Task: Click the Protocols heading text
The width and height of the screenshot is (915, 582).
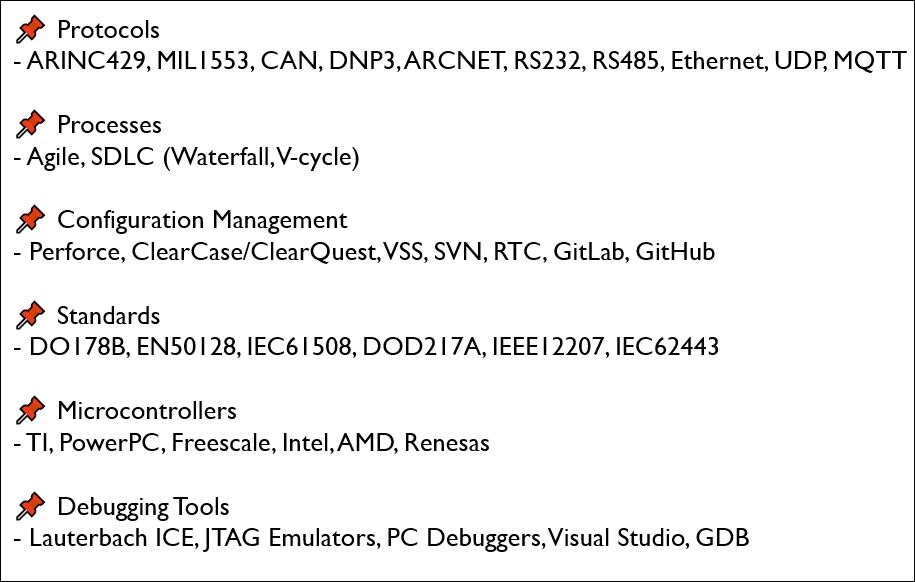Action: (108, 30)
